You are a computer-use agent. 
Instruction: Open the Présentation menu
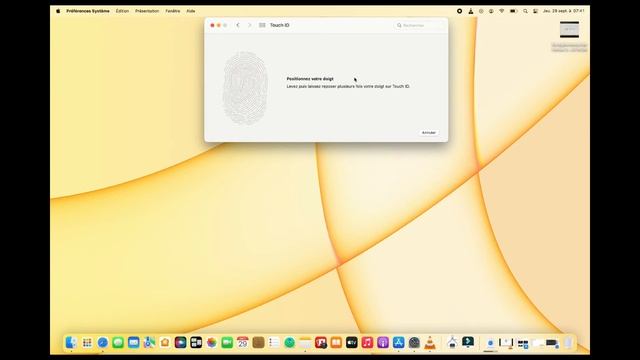click(x=147, y=11)
